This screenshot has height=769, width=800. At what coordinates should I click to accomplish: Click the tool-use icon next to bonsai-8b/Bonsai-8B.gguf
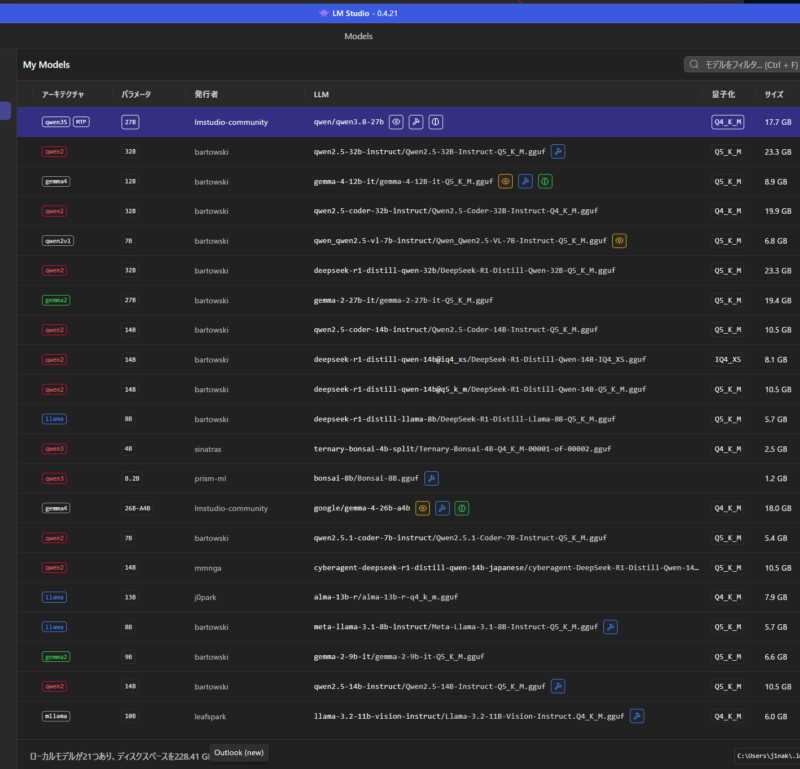coord(431,478)
